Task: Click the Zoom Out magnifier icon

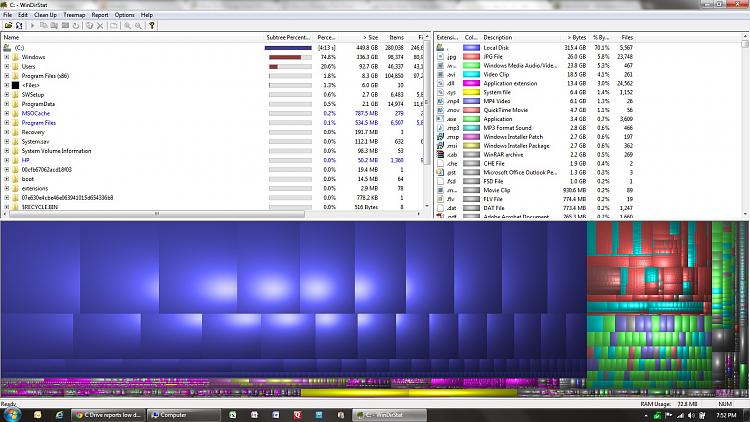Action: [138, 25]
